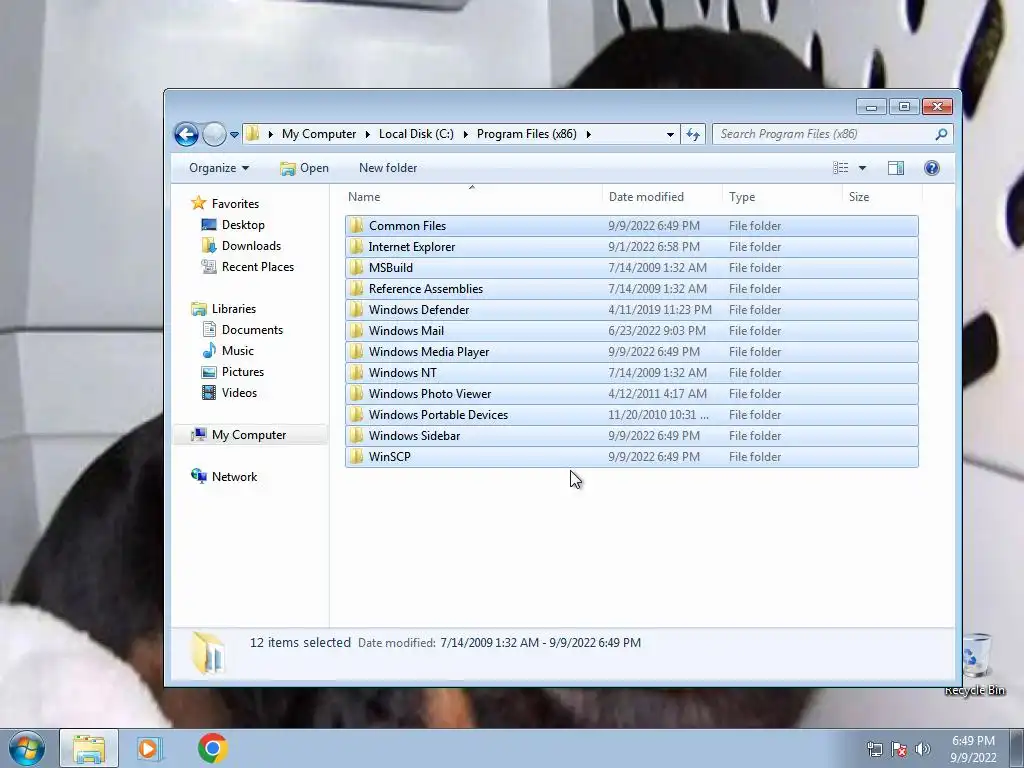Click the Internet Explorer folder icon
Viewport: 1024px width, 768px height.
[x=357, y=247]
